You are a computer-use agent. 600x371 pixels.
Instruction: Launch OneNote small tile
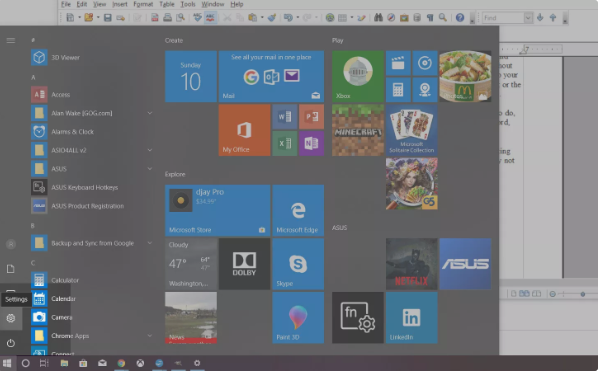click(311, 143)
